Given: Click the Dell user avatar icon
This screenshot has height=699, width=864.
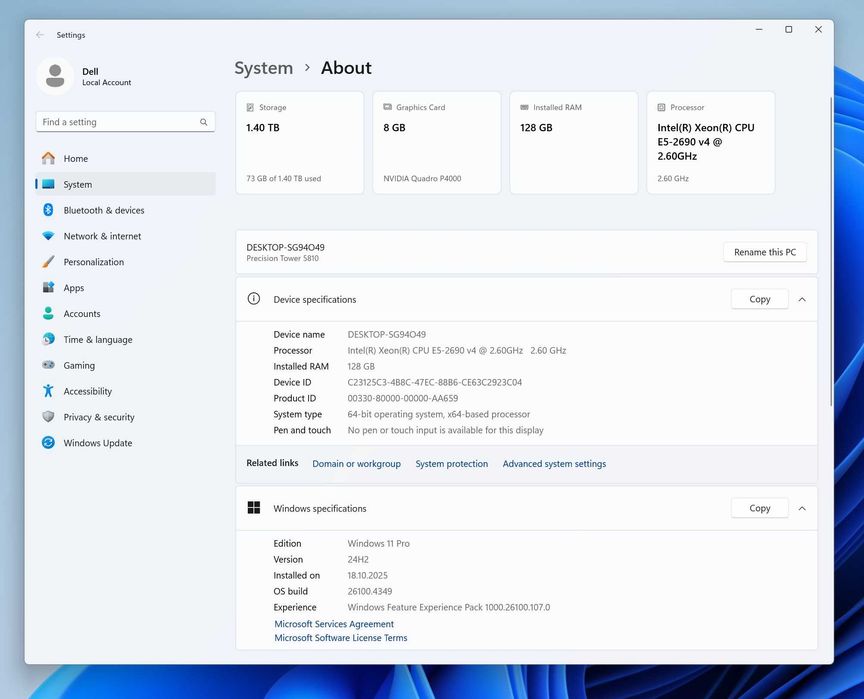Looking at the screenshot, I should 55,75.
